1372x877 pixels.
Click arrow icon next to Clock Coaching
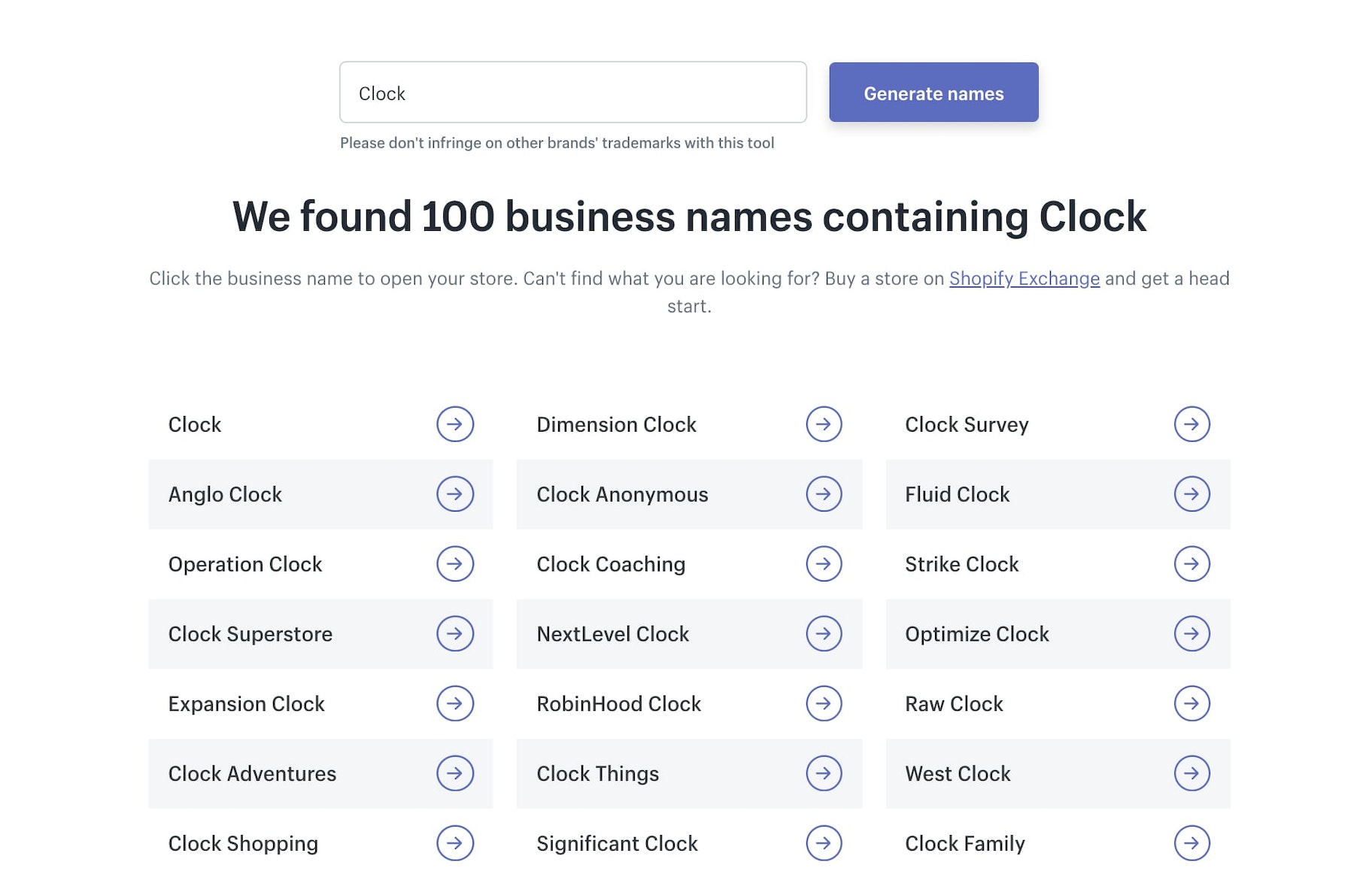[x=823, y=564]
